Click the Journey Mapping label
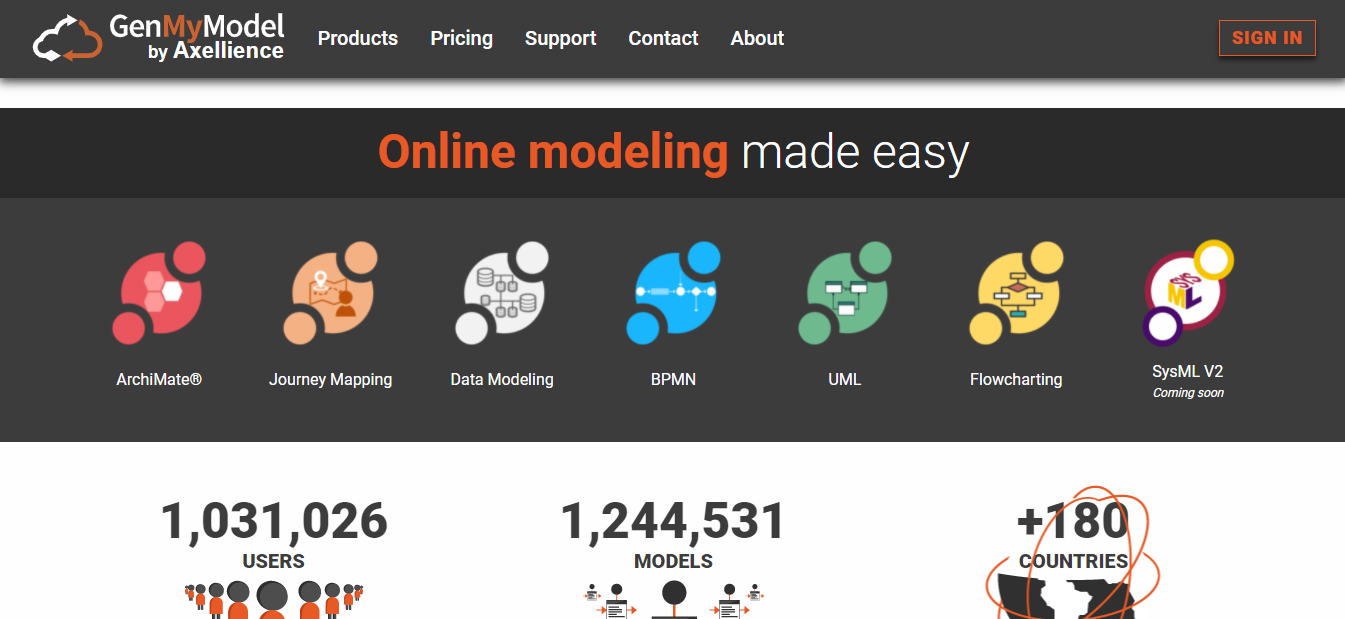The image size is (1345, 619). 330,379
